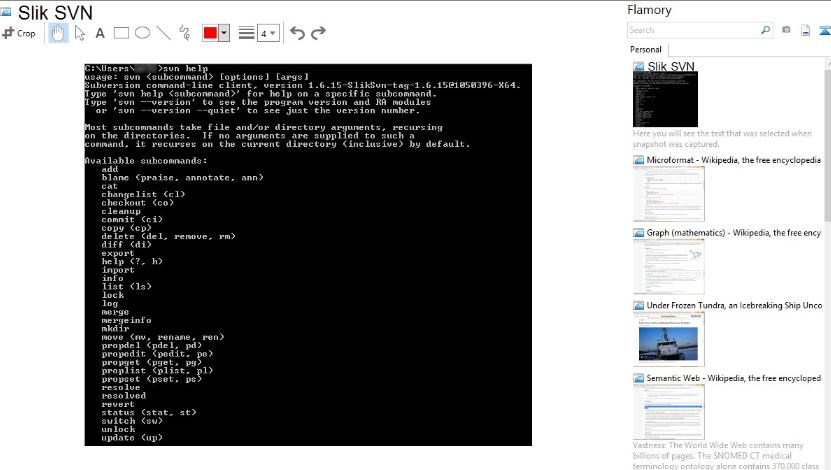
Task: Click the line thickness icon
Action: [246, 33]
